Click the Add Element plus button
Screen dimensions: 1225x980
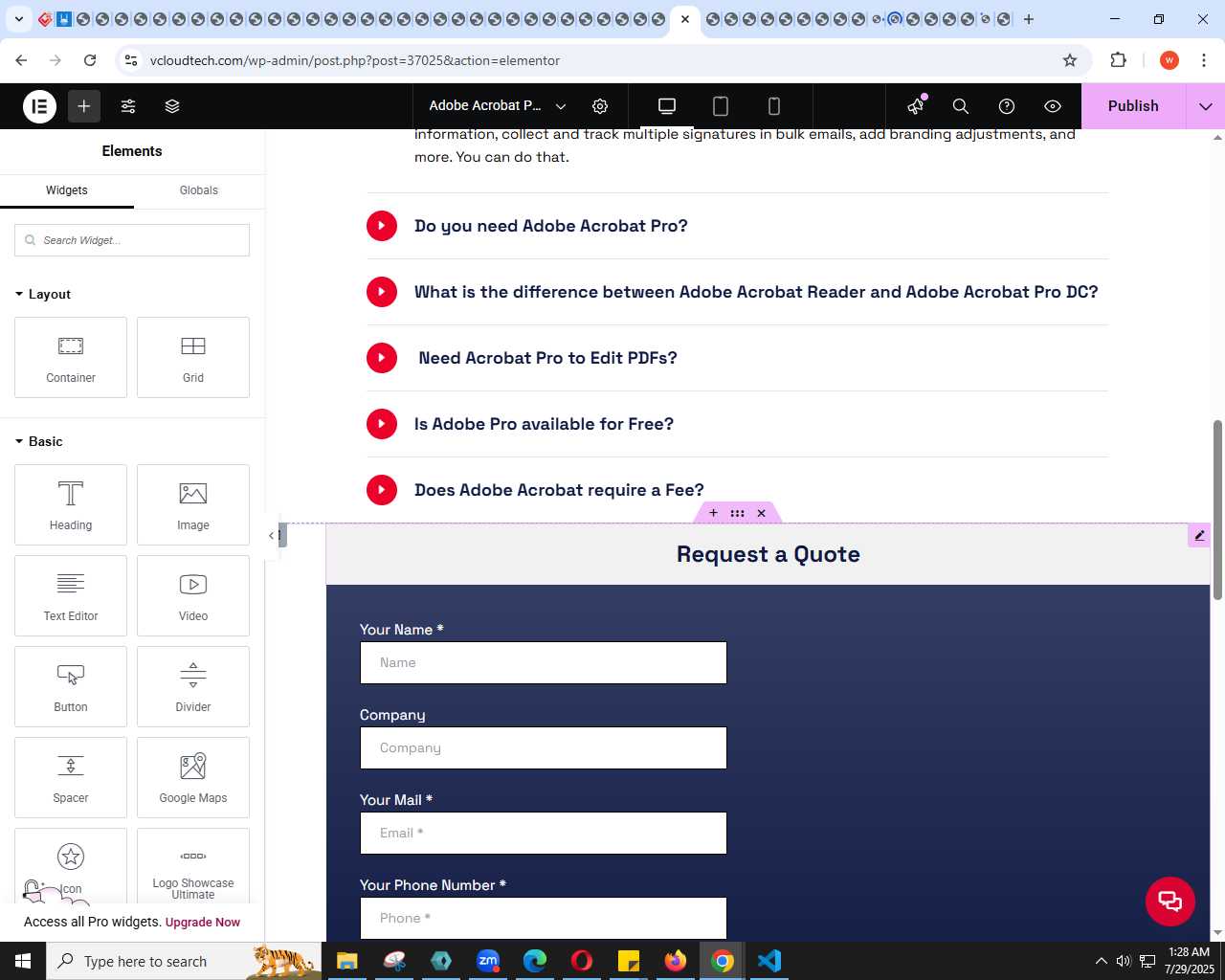[84, 106]
